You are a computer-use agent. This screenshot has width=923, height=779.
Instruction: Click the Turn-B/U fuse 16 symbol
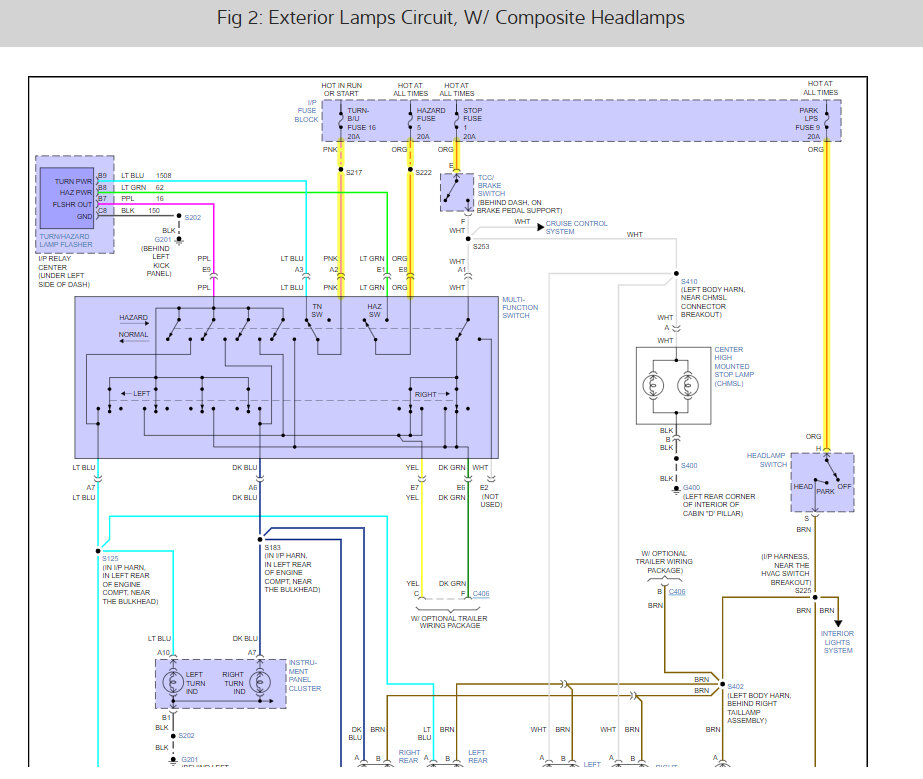click(341, 121)
